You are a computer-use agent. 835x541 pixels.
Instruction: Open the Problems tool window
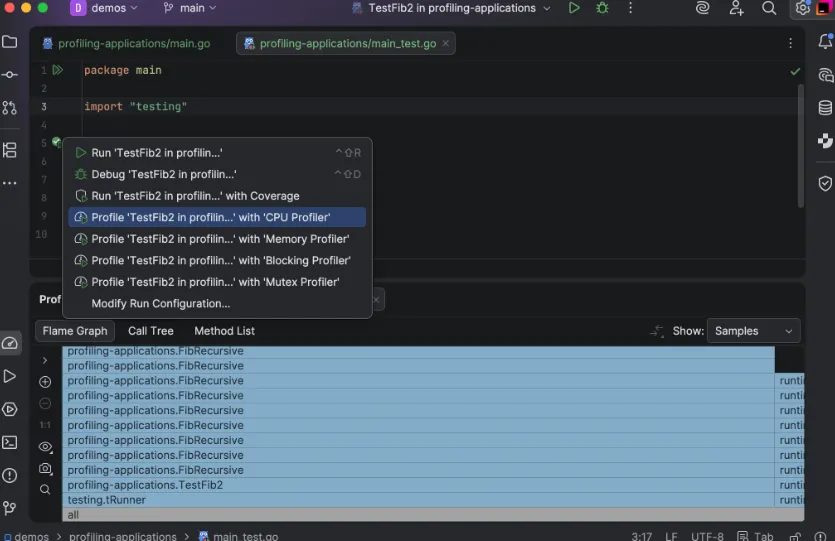point(10,475)
